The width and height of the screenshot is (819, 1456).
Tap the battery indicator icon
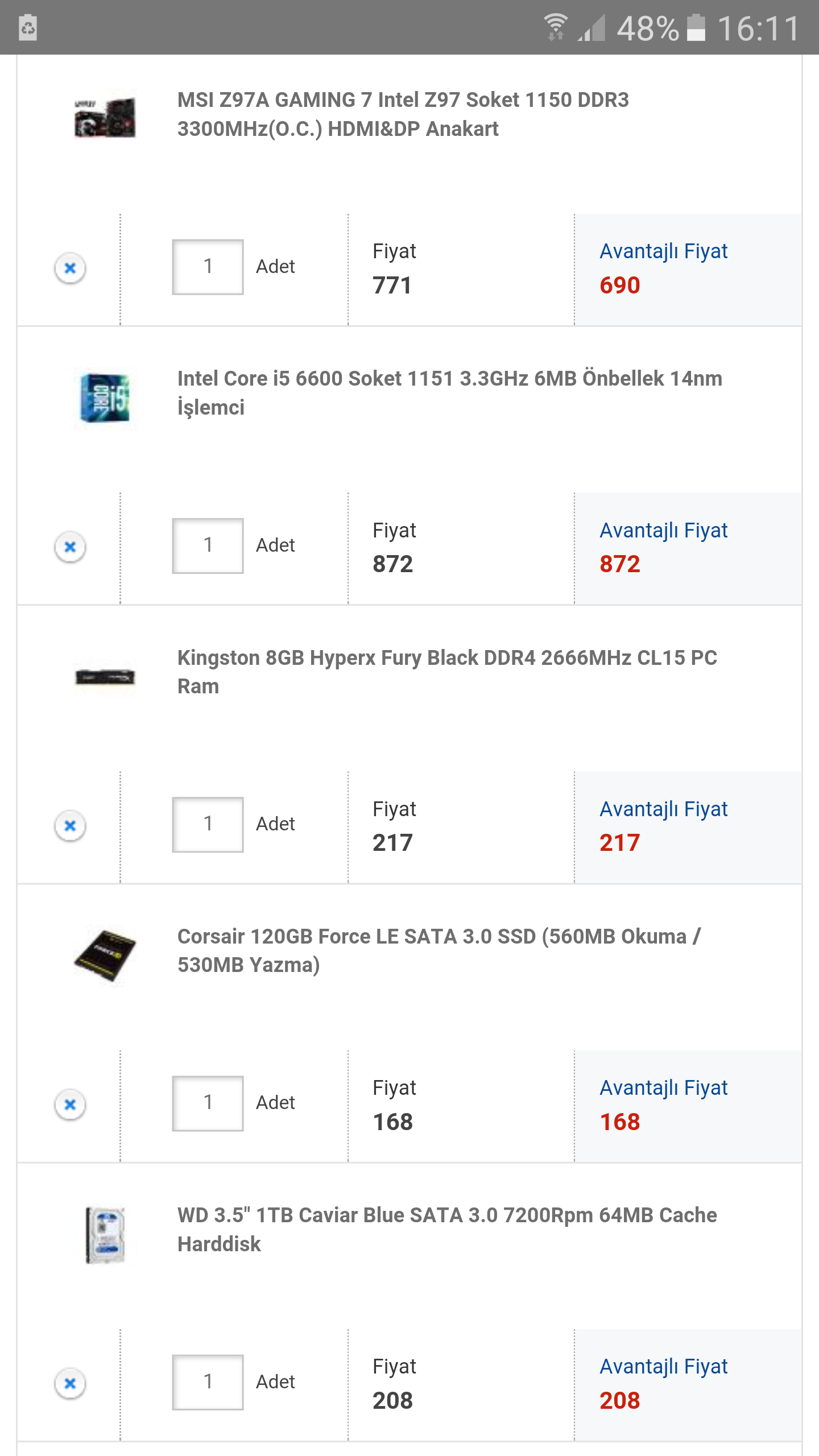[696, 28]
